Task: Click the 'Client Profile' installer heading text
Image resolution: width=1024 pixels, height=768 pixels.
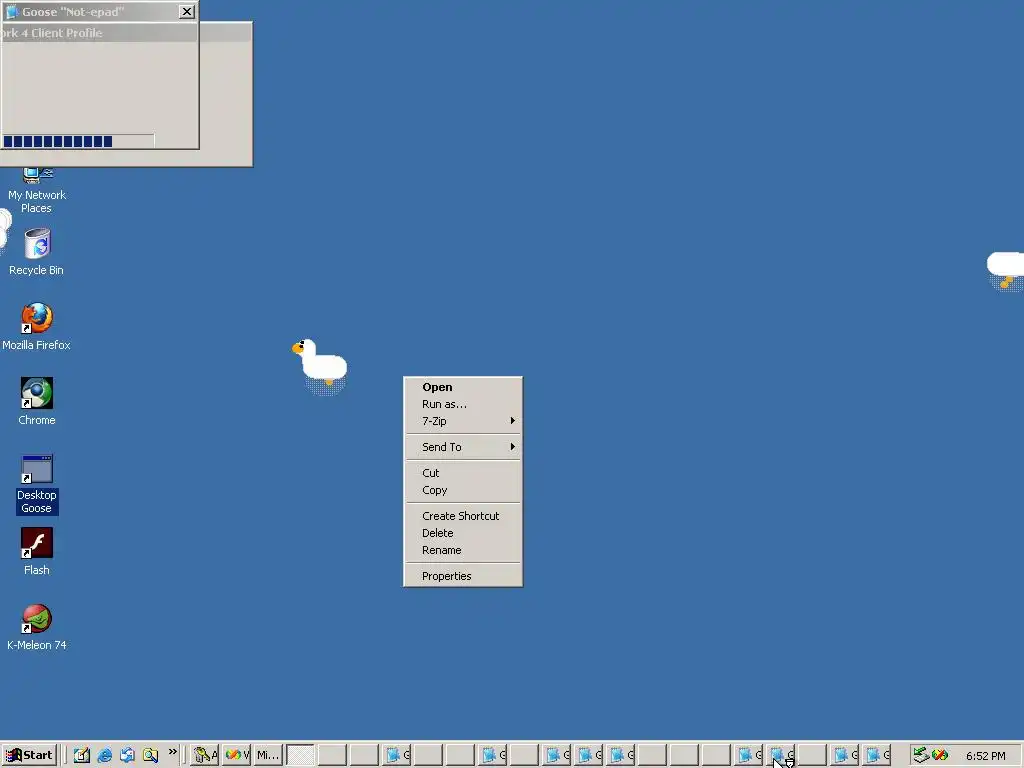Action: click(67, 33)
